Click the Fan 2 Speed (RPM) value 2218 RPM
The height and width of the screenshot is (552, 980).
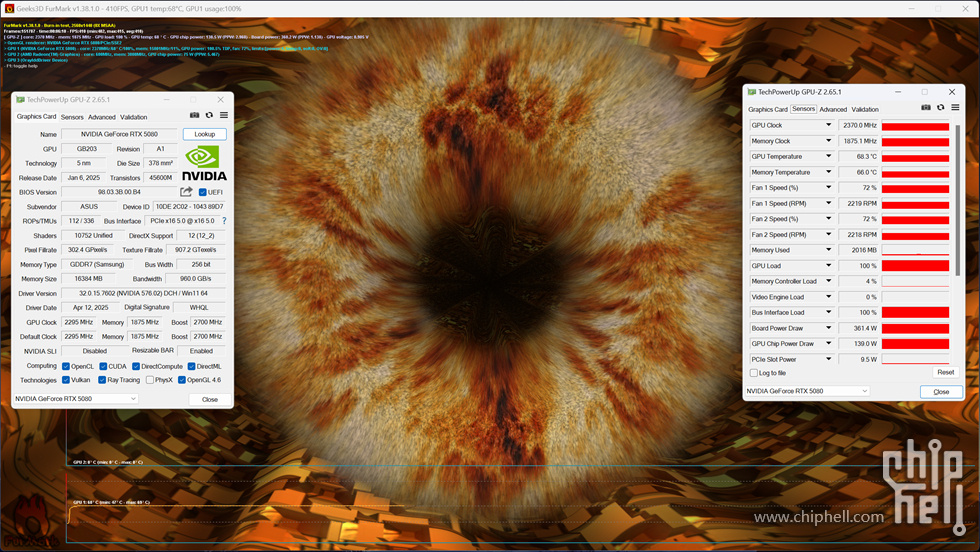(x=858, y=234)
